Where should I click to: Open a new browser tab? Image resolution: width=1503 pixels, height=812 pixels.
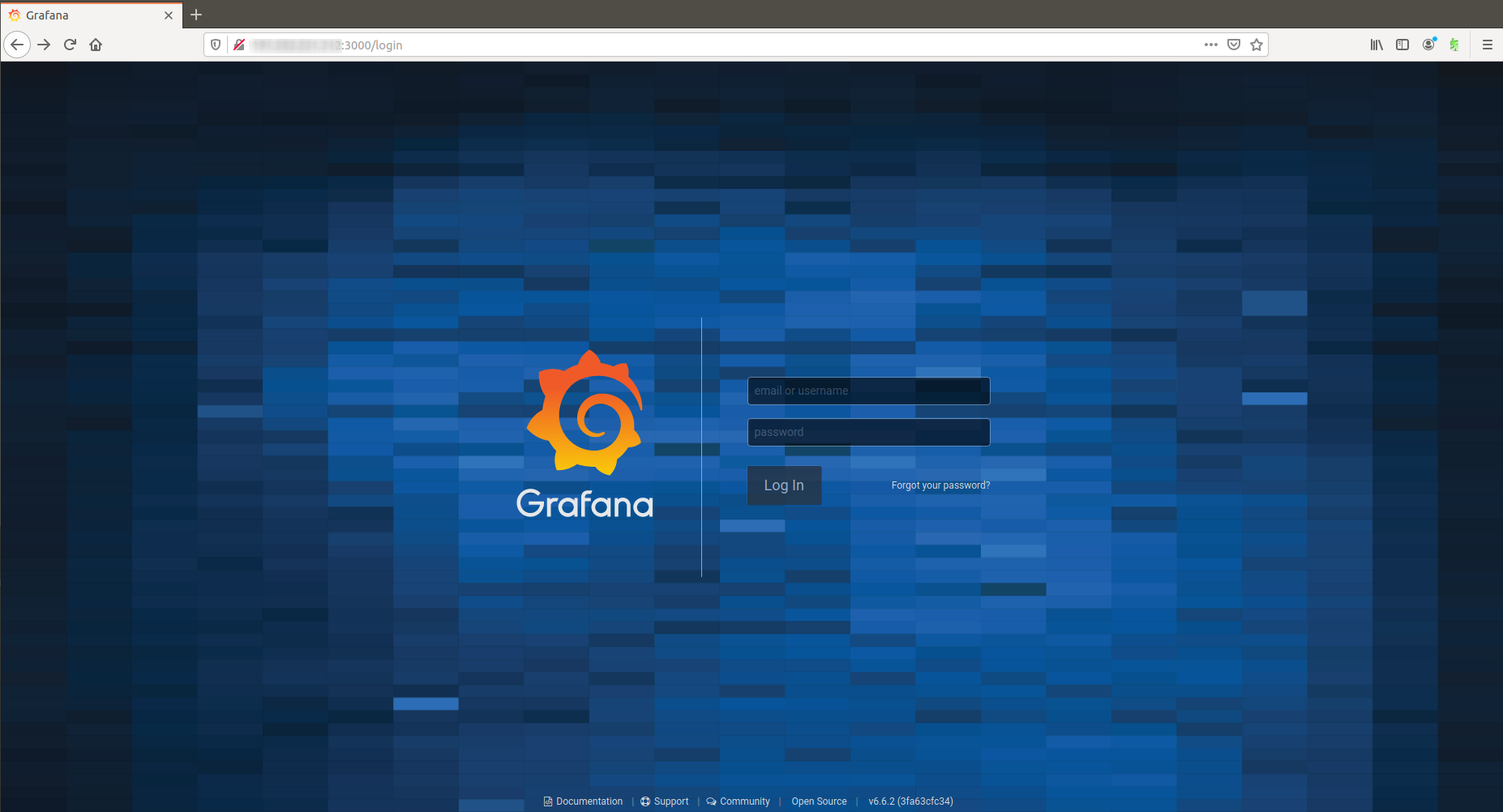[196, 15]
